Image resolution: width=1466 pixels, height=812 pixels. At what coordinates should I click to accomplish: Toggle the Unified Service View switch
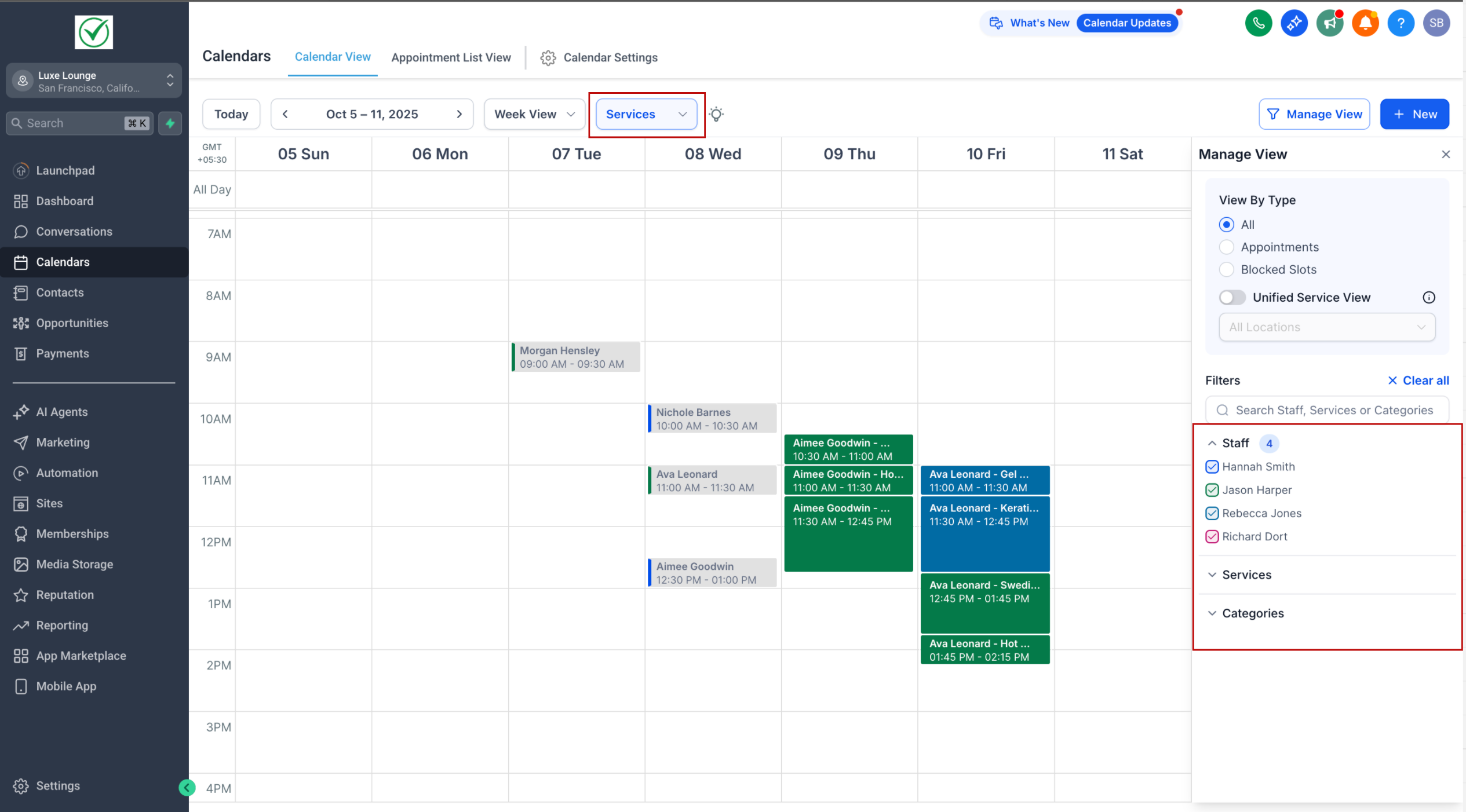click(1232, 298)
